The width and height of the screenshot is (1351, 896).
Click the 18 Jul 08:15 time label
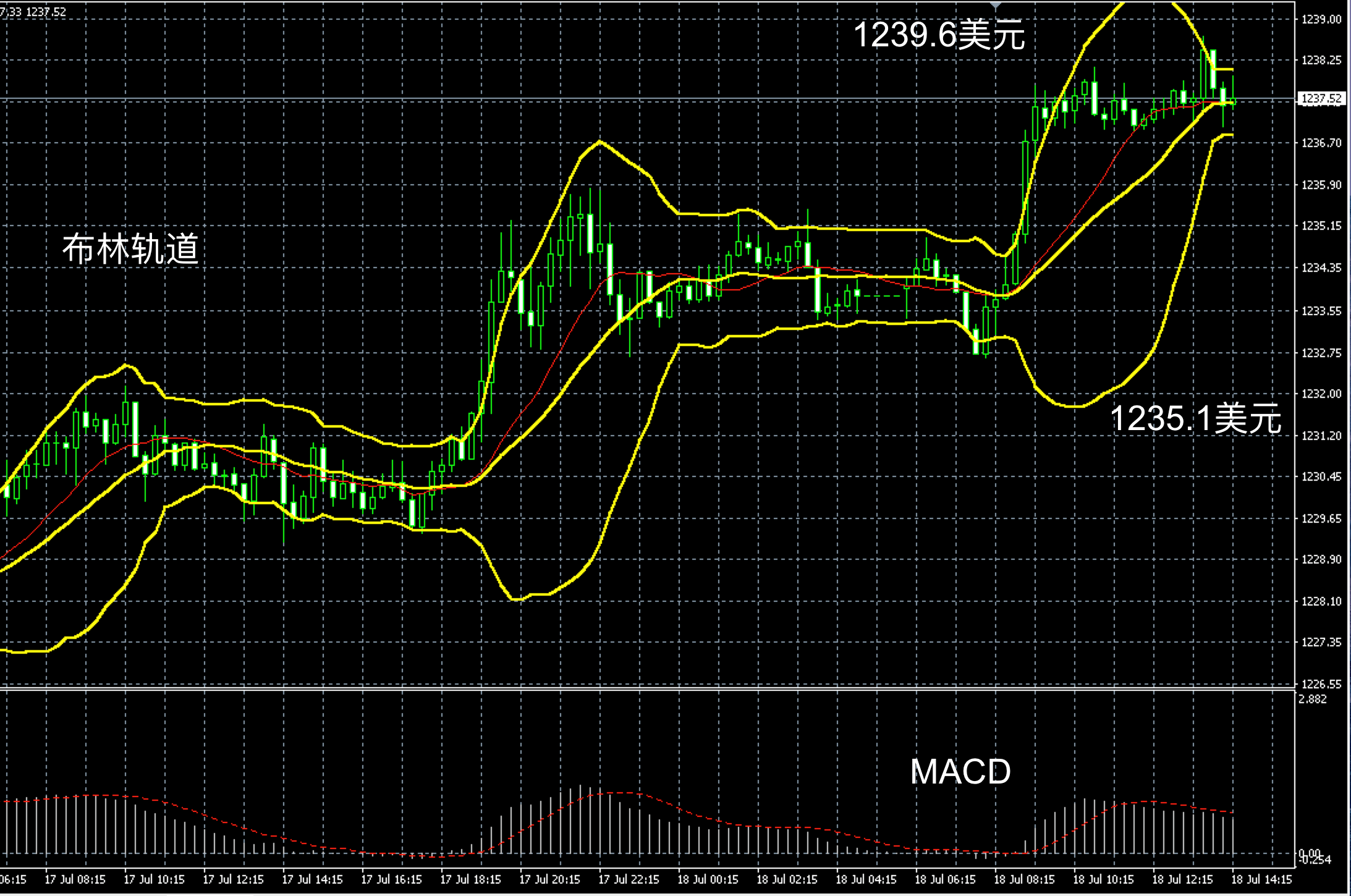click(x=1023, y=879)
